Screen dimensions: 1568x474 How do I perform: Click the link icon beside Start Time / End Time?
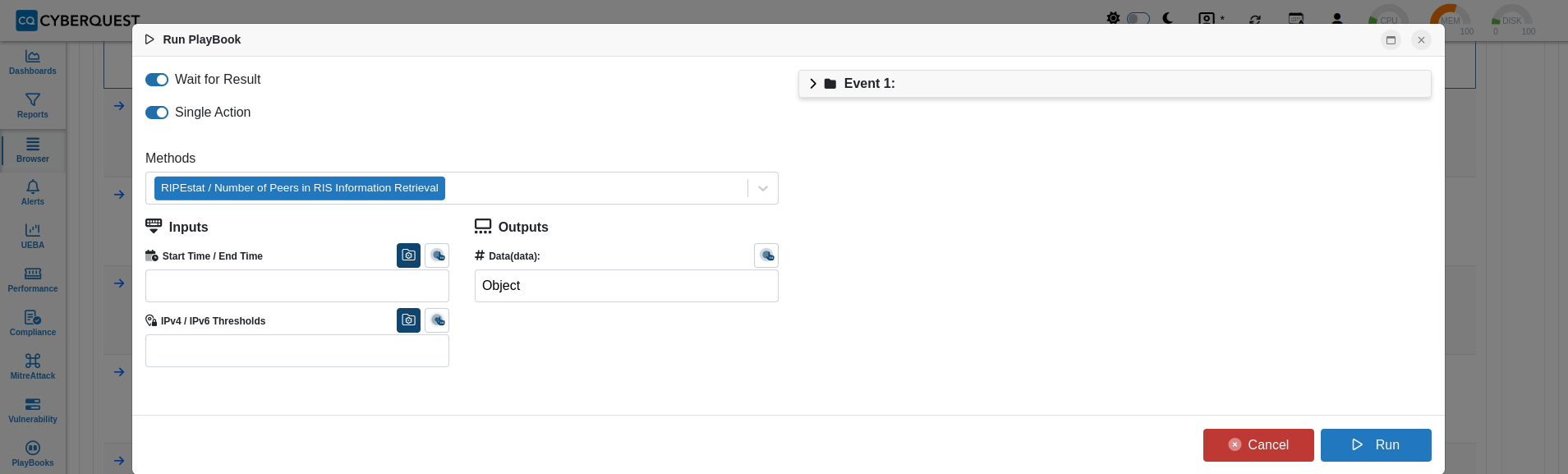click(437, 255)
